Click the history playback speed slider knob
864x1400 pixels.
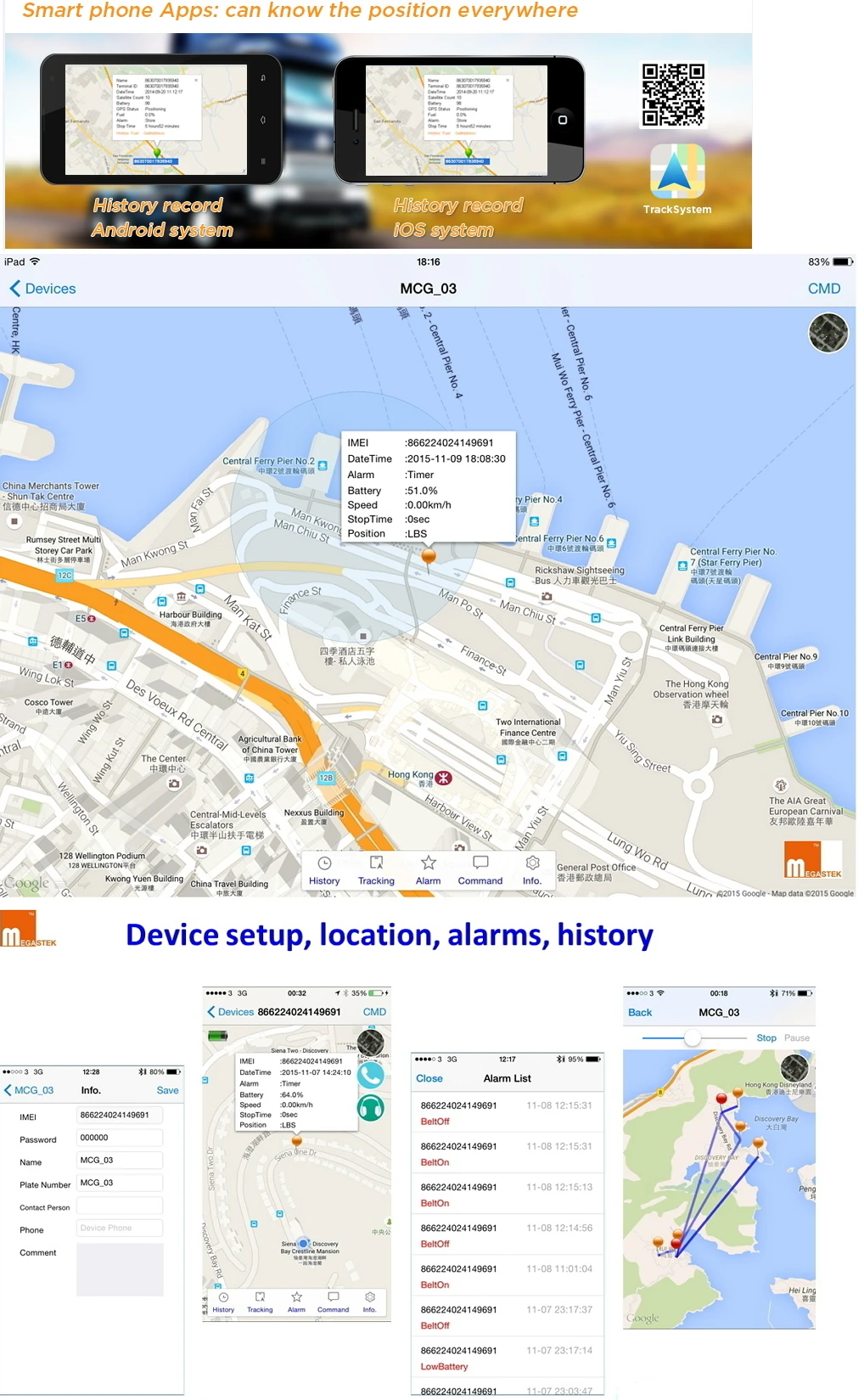point(693,1037)
